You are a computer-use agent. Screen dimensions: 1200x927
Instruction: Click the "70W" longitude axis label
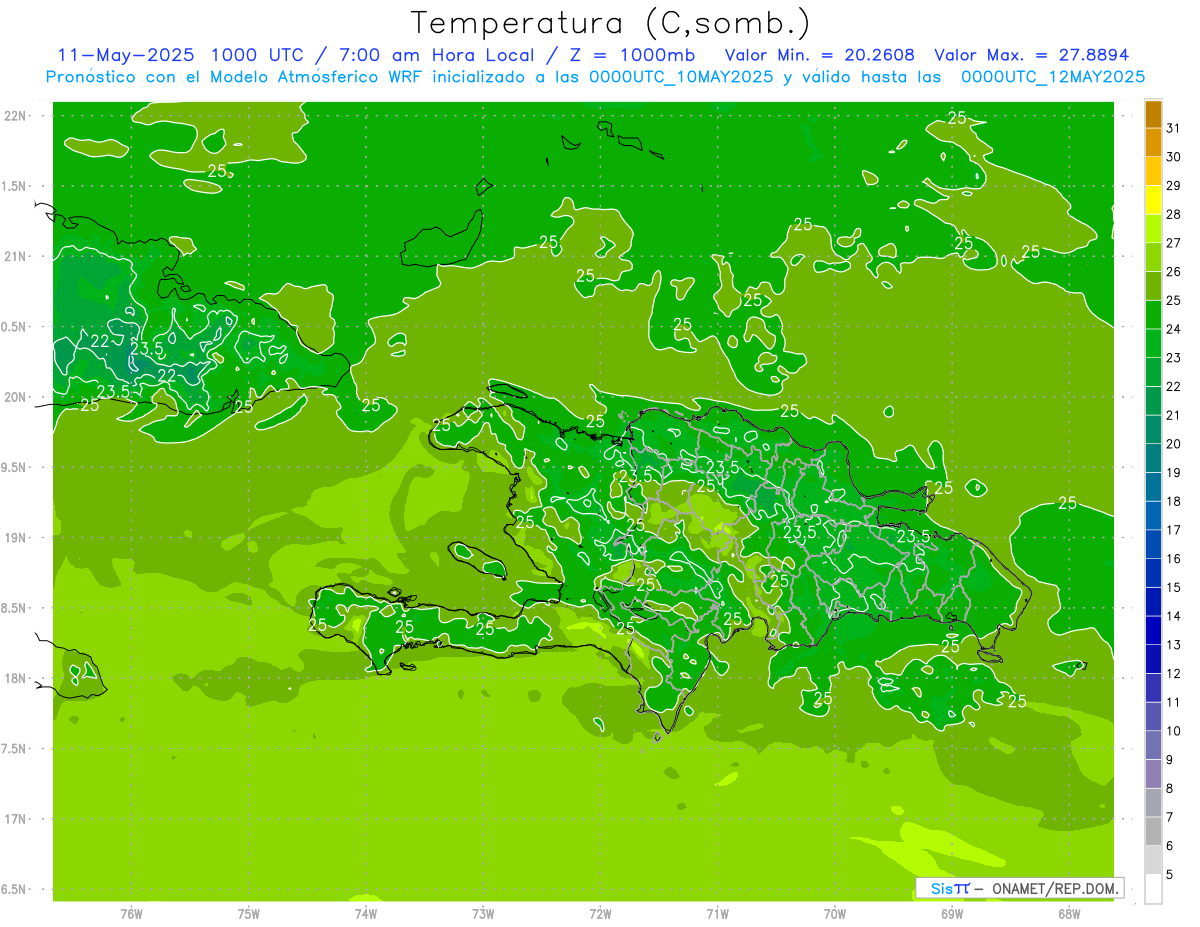pyautogui.click(x=835, y=914)
